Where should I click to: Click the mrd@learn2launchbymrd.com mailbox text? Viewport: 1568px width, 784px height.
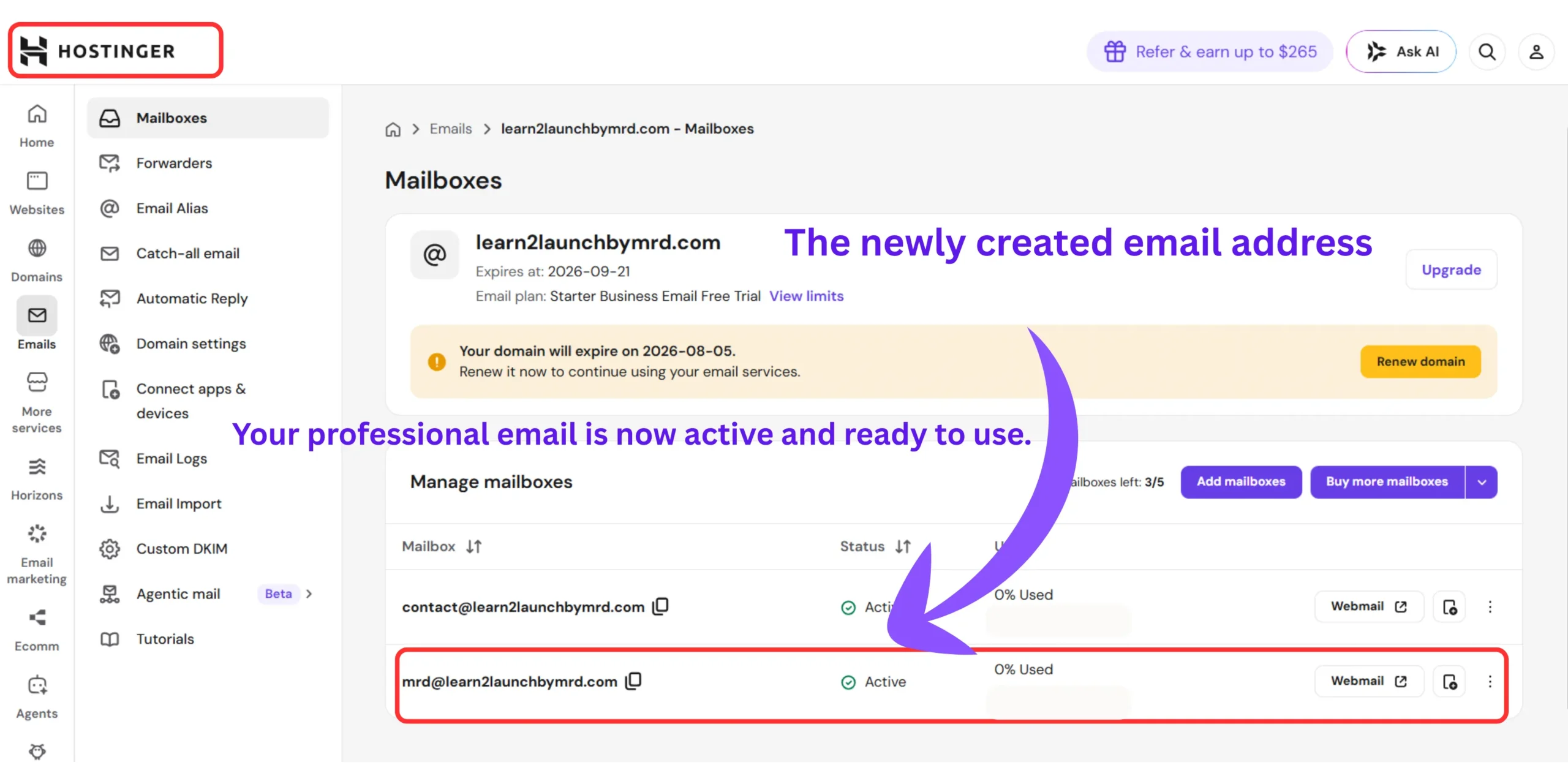coord(510,682)
